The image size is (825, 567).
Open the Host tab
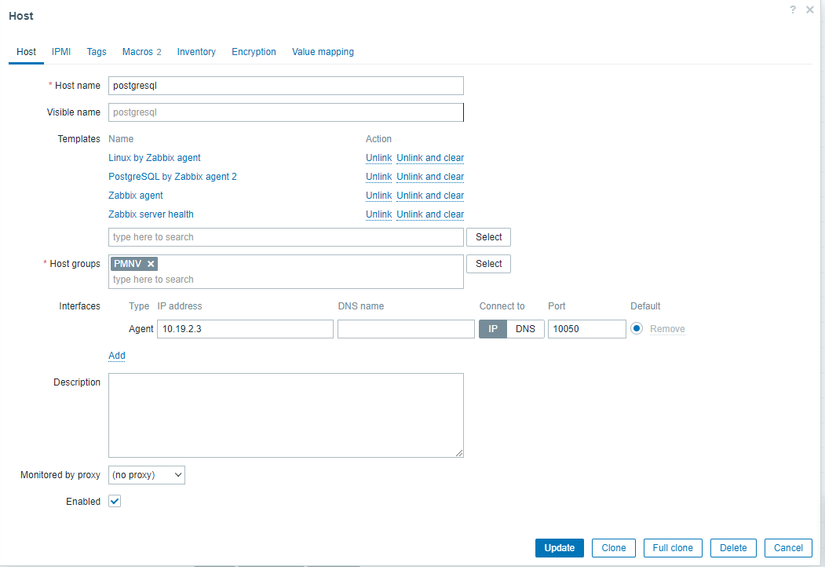(26, 52)
